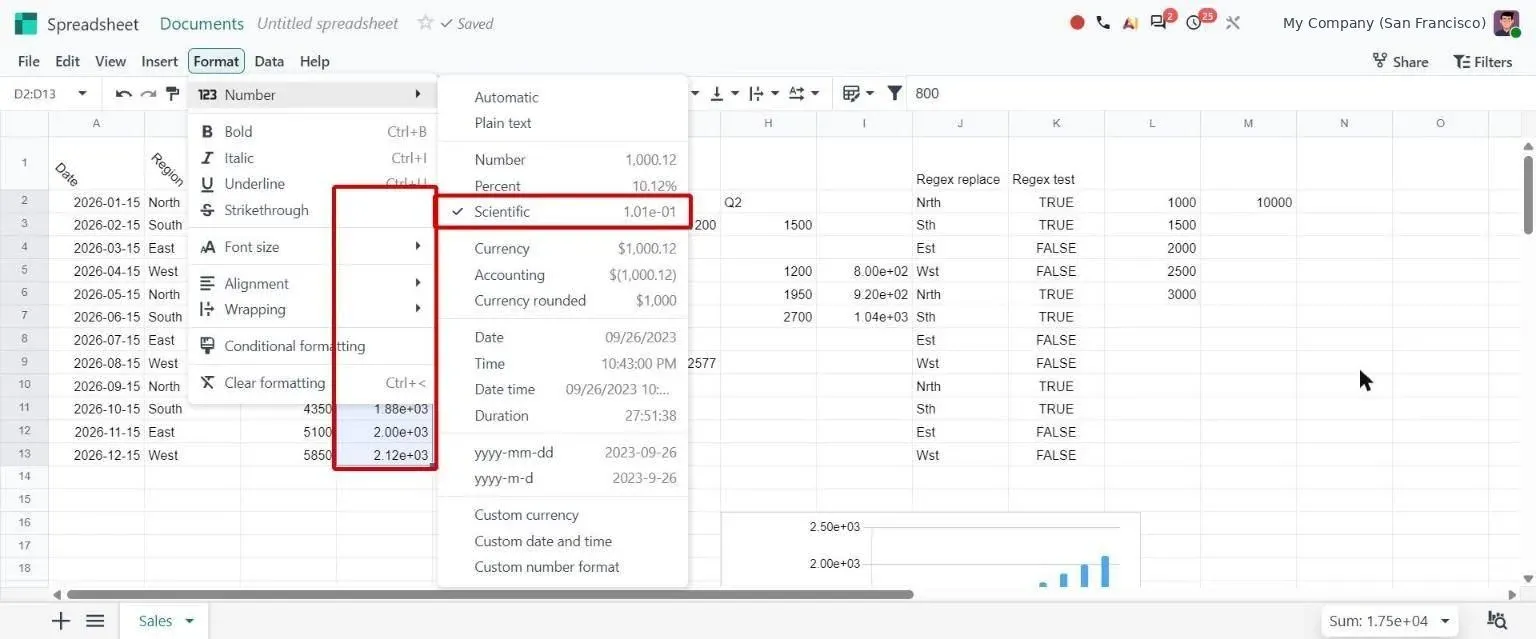Click the horizontal scrollbar thumb

490,594
